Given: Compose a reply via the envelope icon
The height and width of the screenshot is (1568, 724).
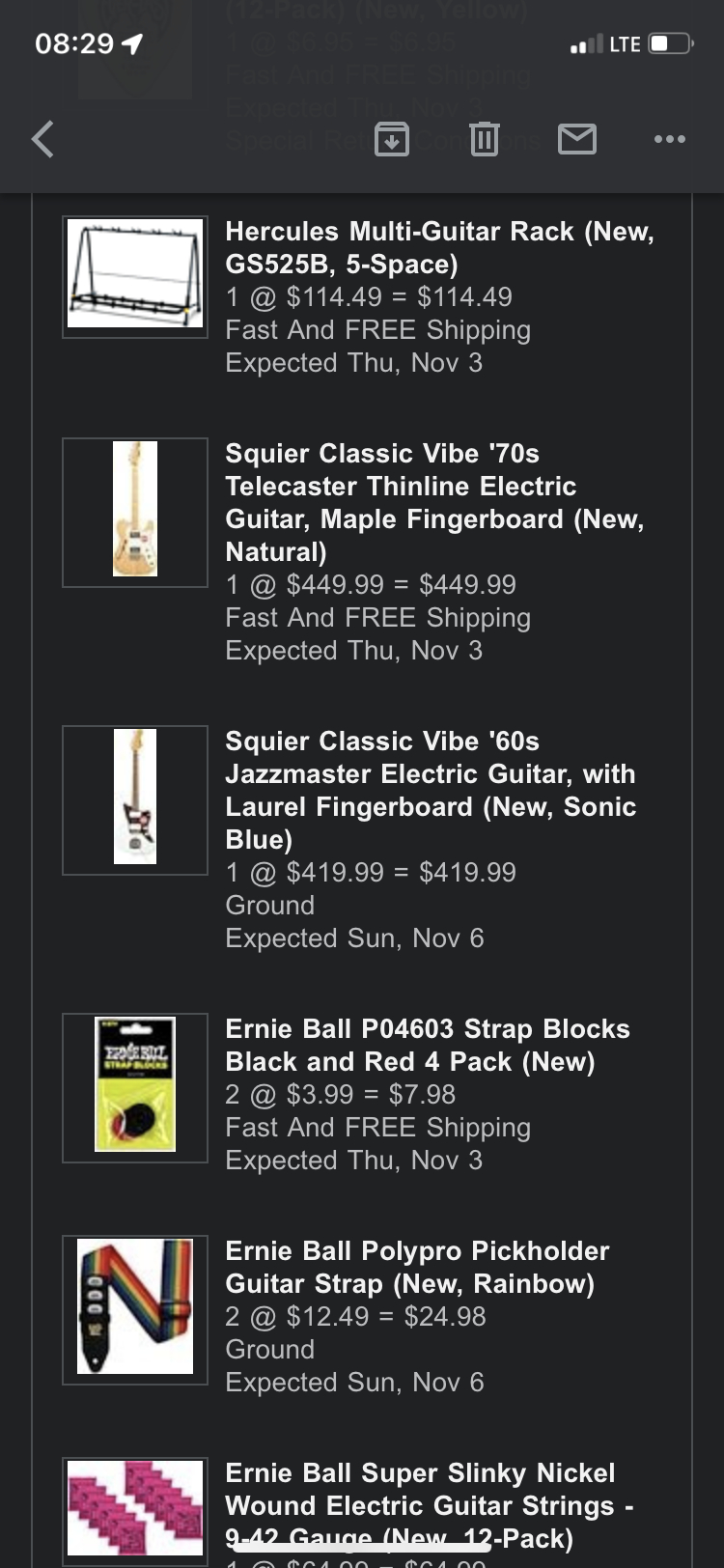Looking at the screenshot, I should (x=576, y=139).
